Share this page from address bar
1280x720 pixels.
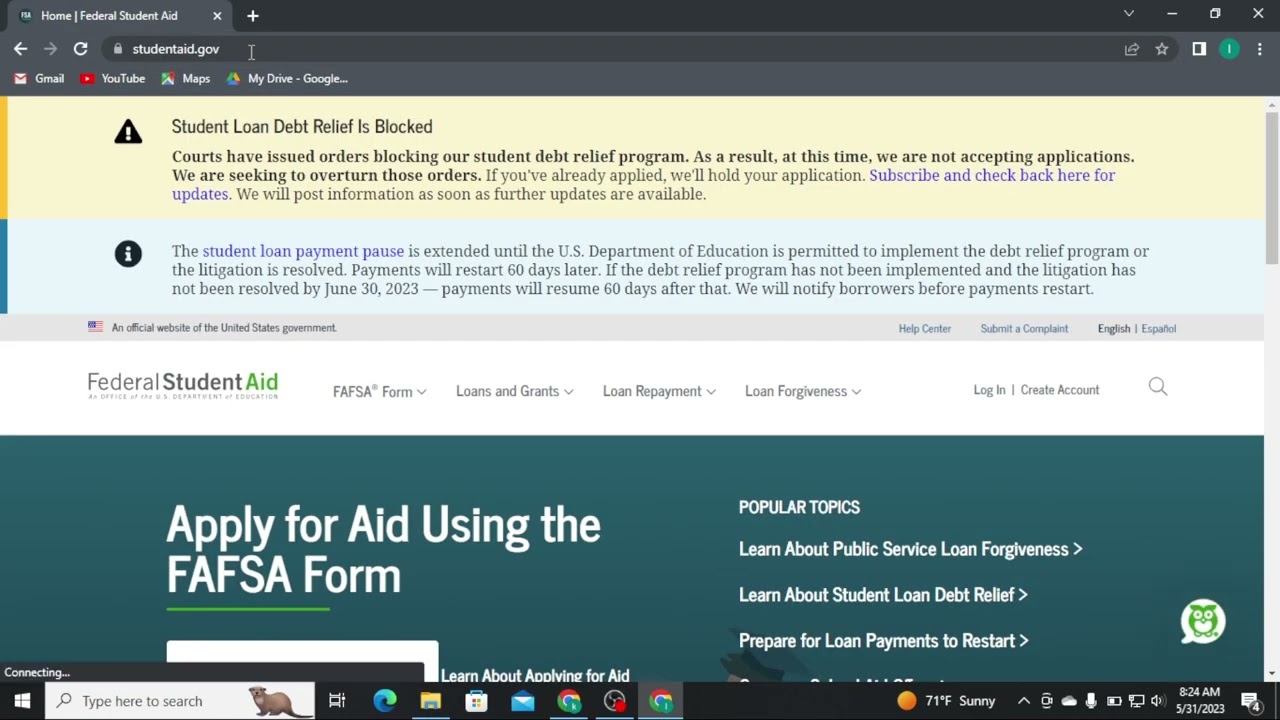tap(1132, 49)
